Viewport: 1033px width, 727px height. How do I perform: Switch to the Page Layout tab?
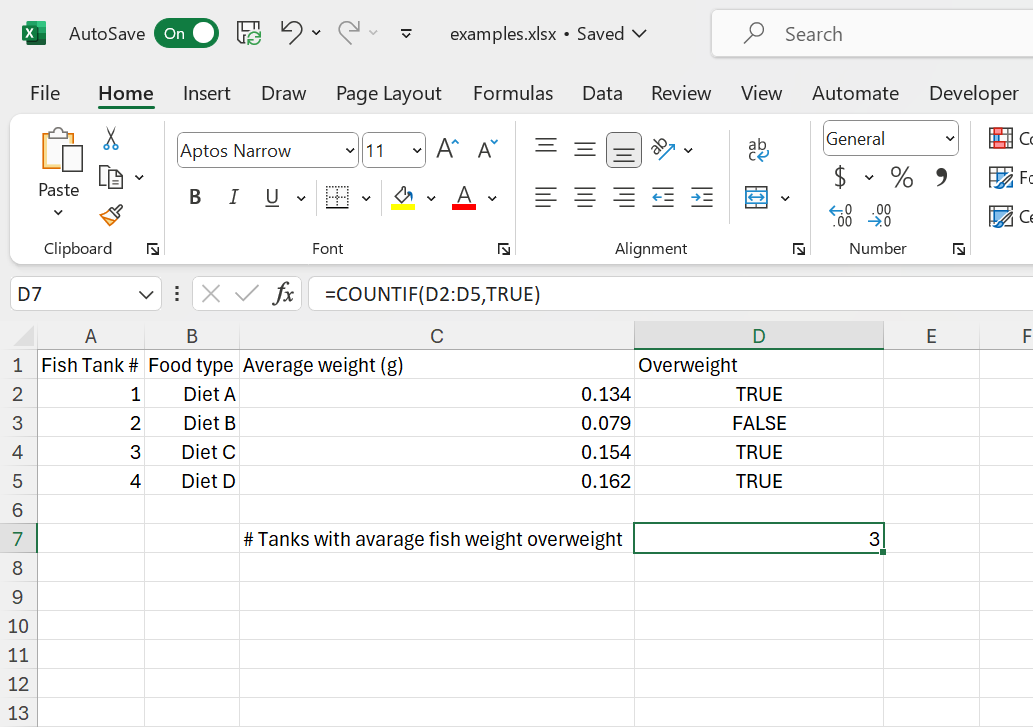click(x=388, y=93)
